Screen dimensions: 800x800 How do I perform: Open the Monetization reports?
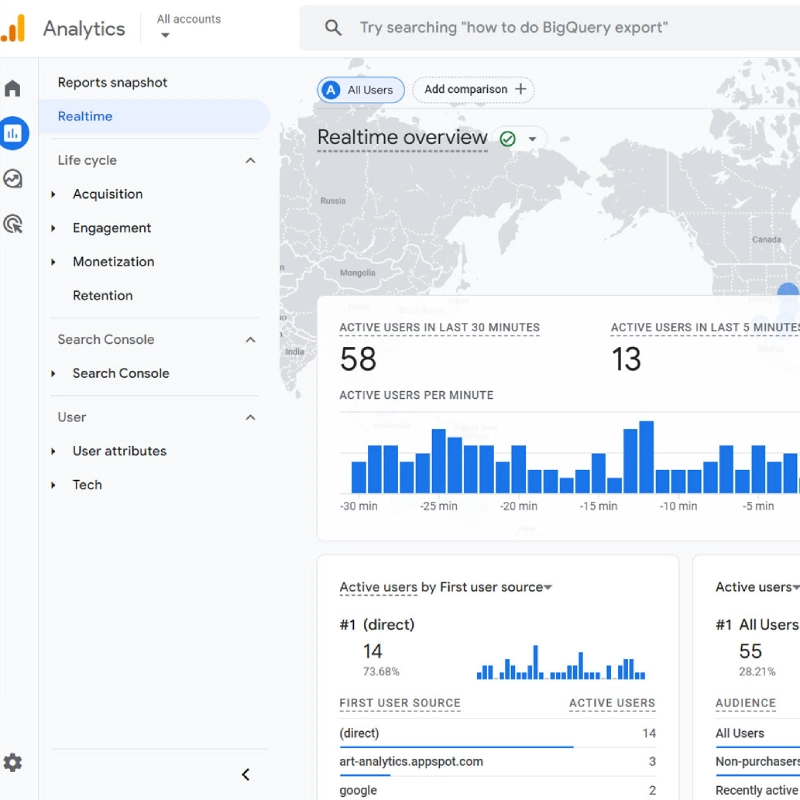(x=113, y=262)
